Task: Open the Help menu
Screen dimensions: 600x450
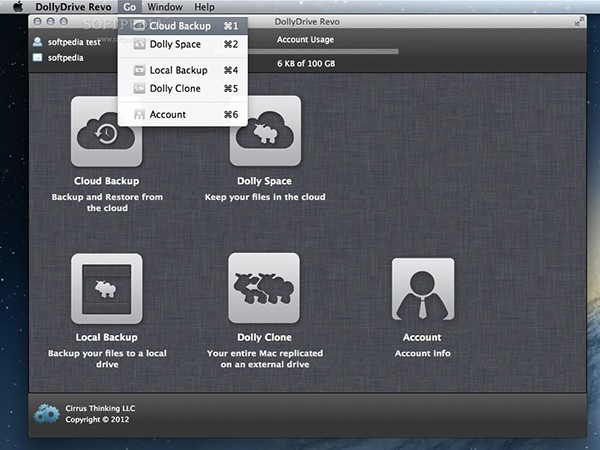Action: click(204, 7)
